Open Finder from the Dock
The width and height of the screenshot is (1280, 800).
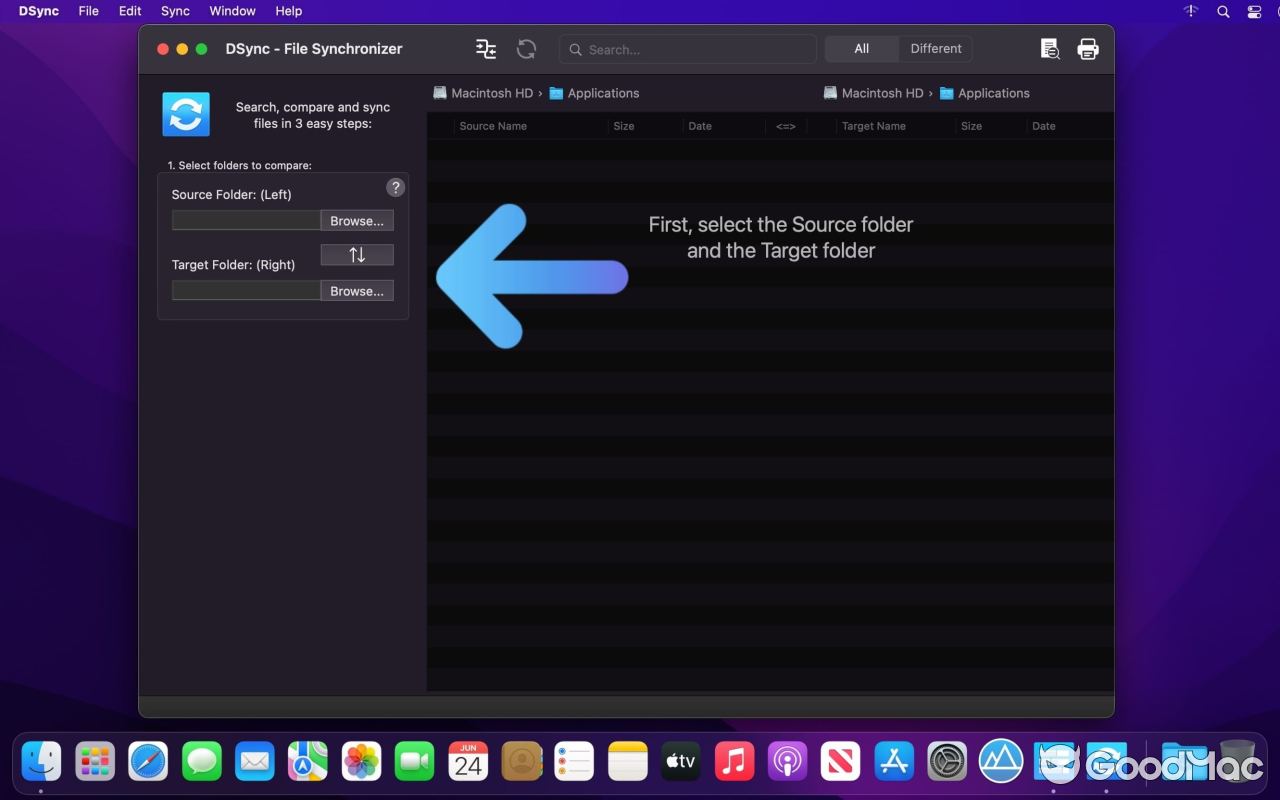41,761
